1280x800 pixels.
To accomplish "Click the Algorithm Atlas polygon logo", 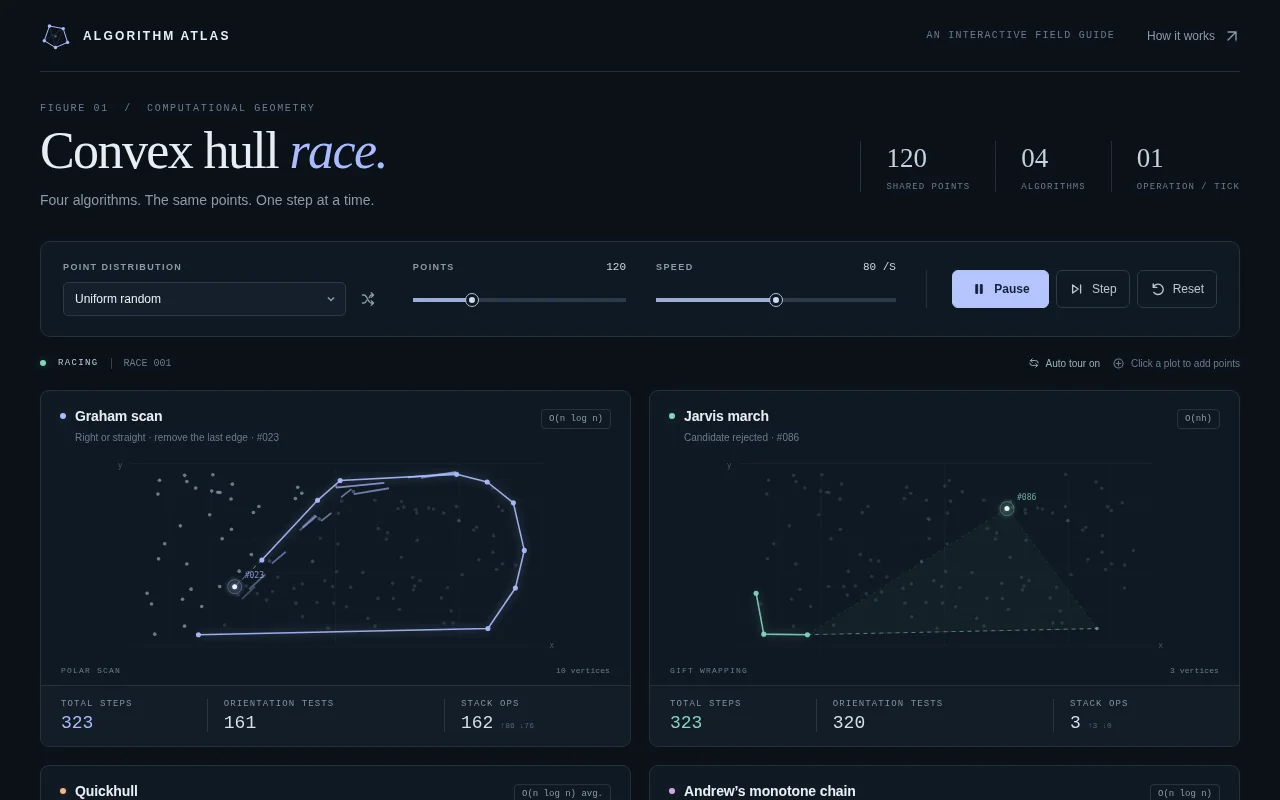I will click(55, 36).
